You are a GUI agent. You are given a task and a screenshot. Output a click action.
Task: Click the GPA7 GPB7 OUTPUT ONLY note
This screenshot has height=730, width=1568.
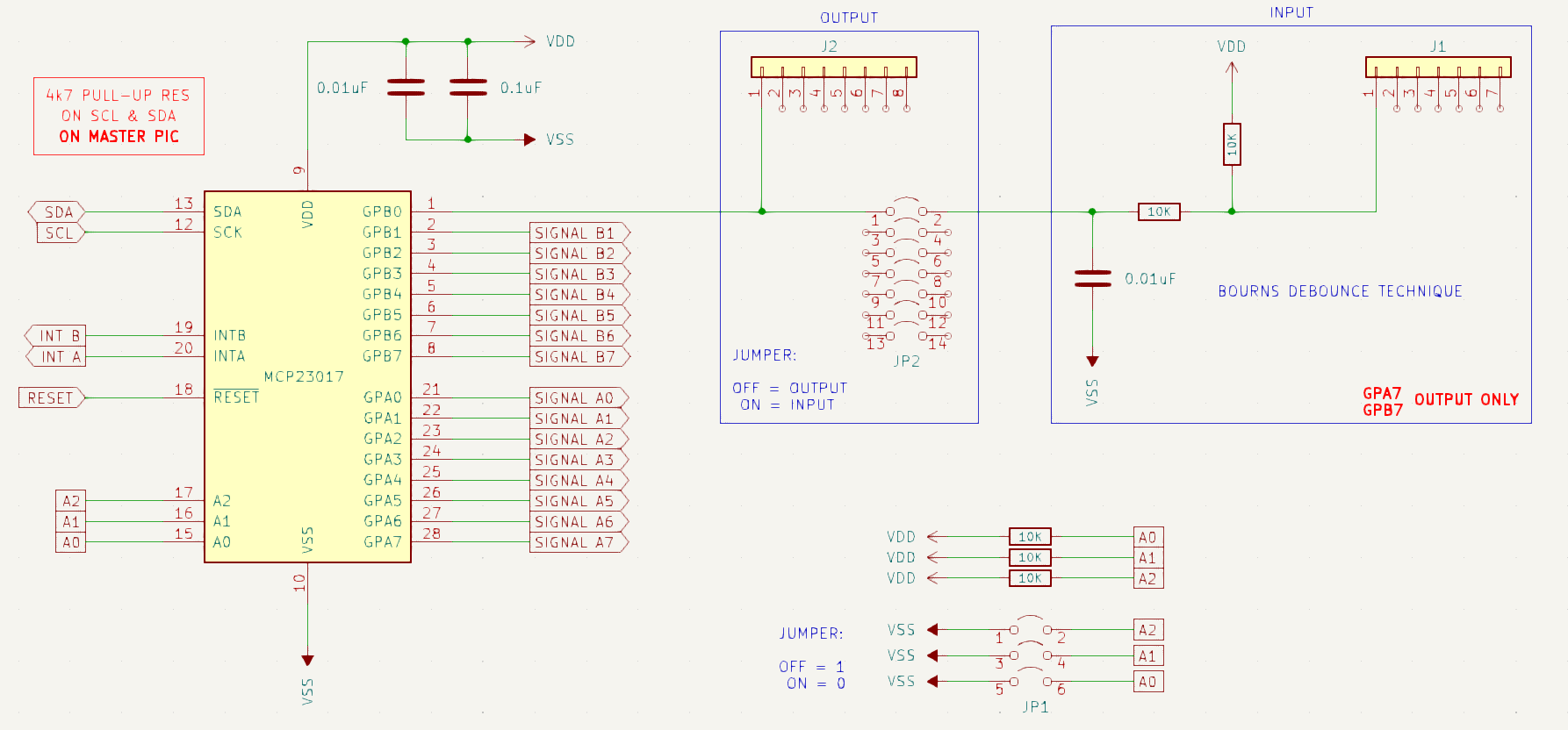click(1440, 401)
